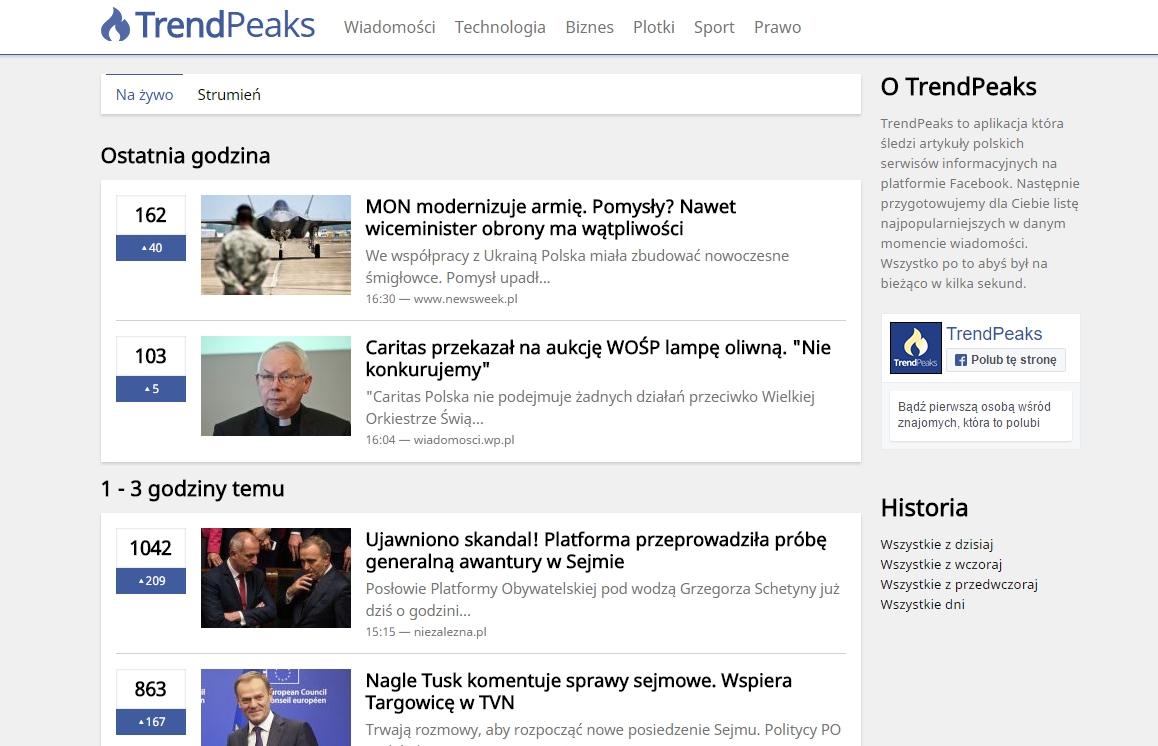Click the Sejm politicians photo thumbnail
The height and width of the screenshot is (746, 1158).
[275, 578]
